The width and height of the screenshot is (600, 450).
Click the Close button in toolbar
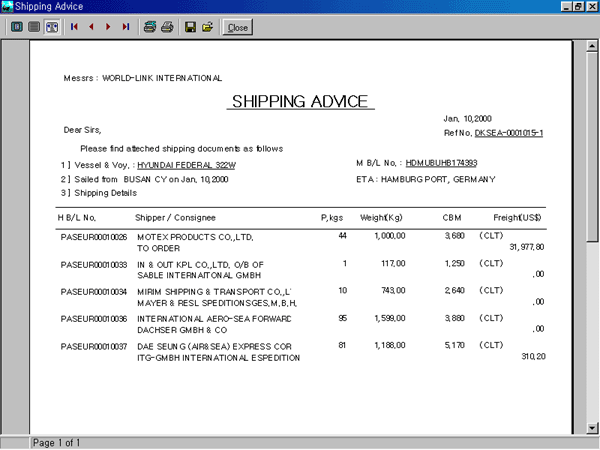click(238, 27)
